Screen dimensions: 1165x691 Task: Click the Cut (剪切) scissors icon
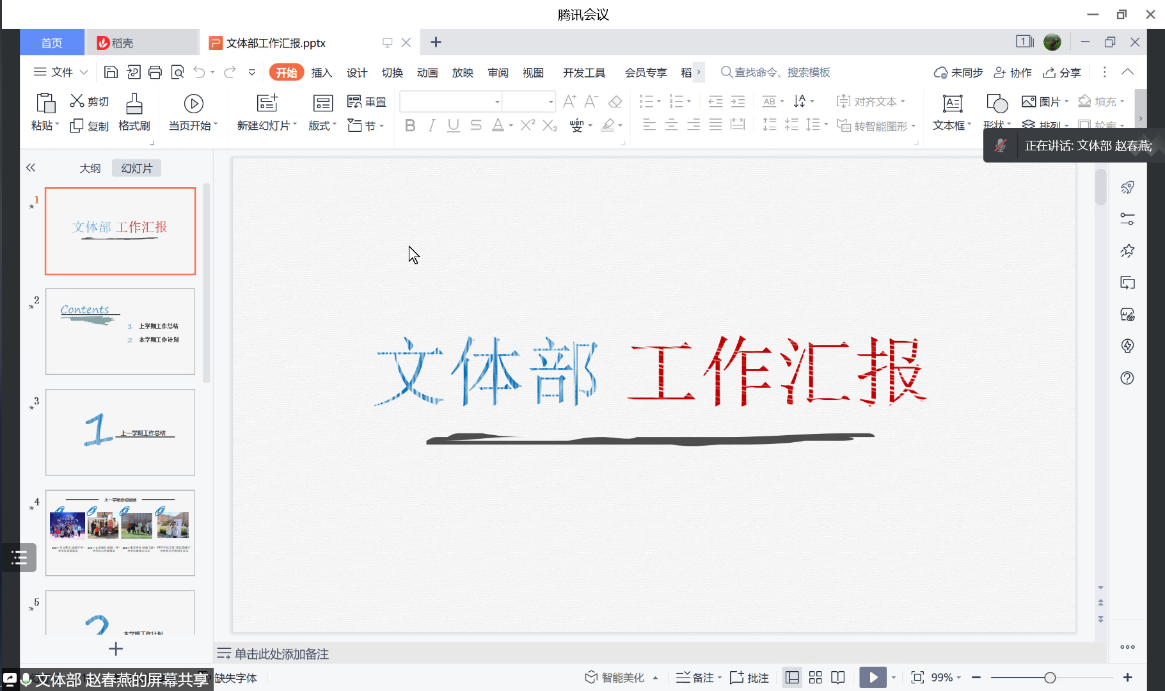point(77,101)
